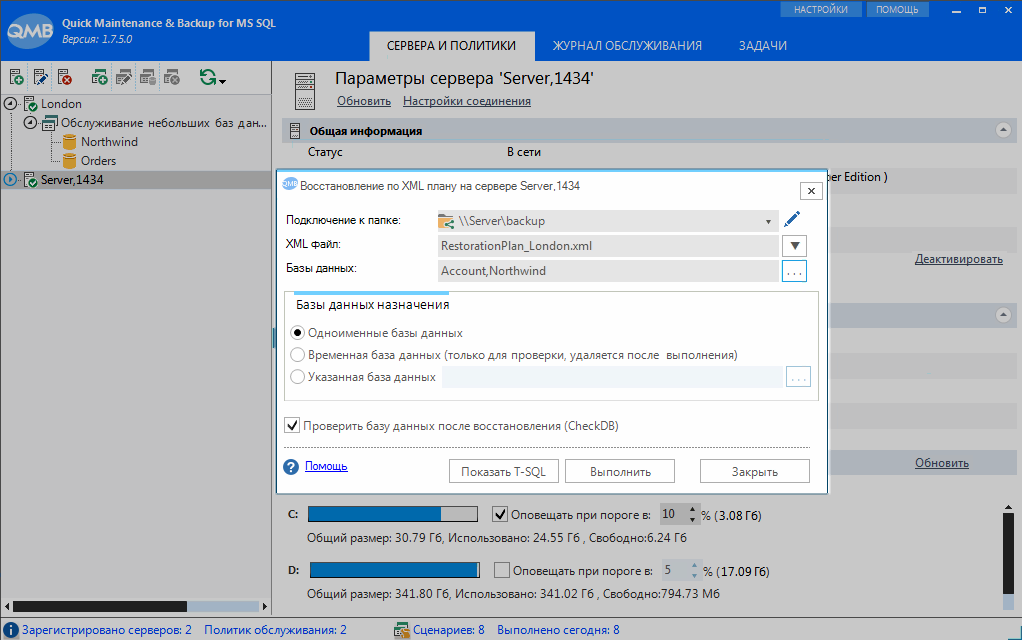
Task: Click the Orders database cylinder icon
Action: (x=69, y=160)
